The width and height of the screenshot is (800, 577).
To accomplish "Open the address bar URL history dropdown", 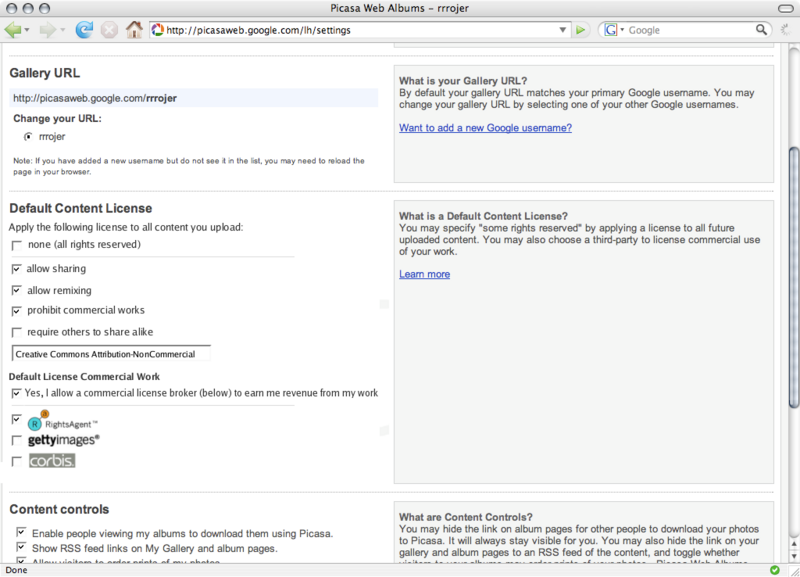I will pos(562,30).
